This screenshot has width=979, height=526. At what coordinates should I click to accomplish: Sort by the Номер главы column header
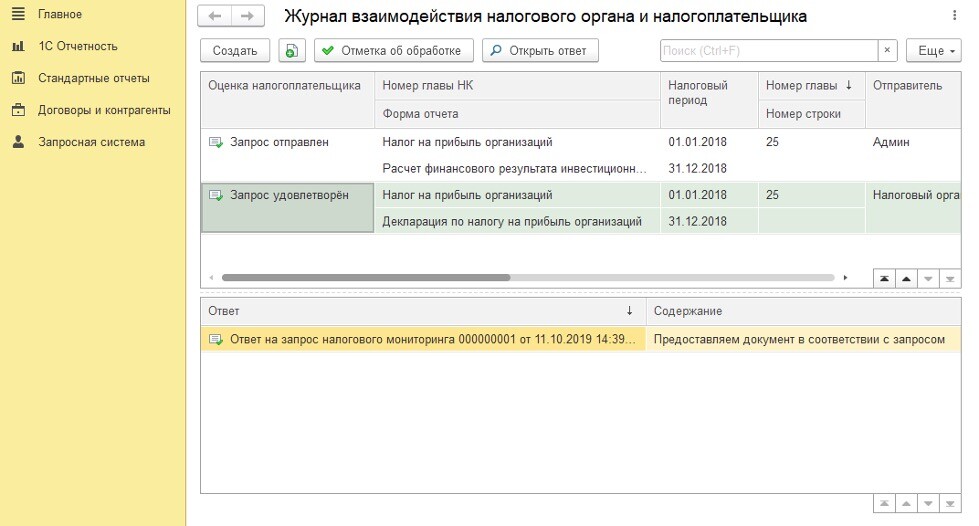point(810,86)
